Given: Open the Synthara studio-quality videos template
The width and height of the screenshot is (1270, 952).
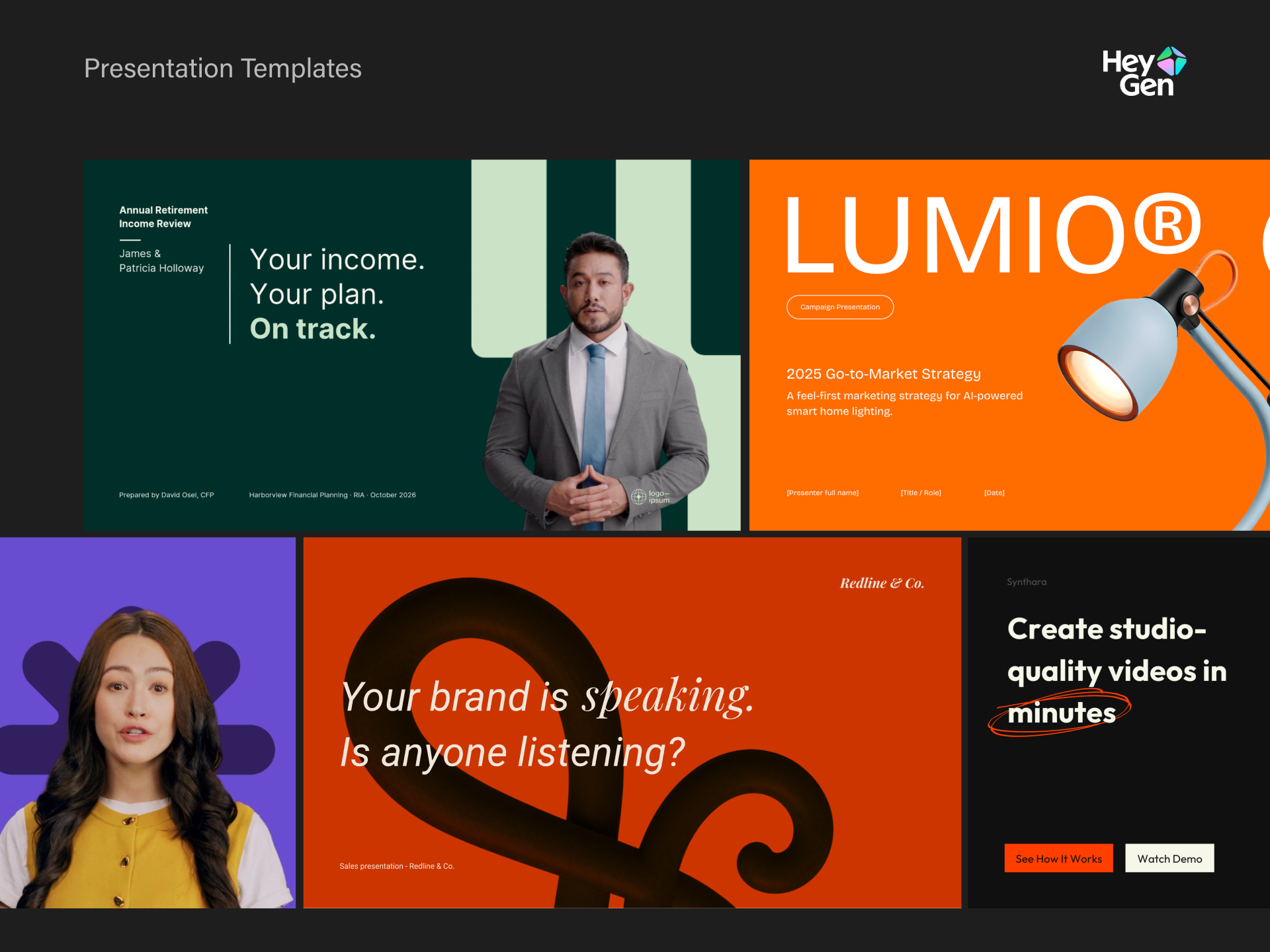Looking at the screenshot, I should 1119,723.
